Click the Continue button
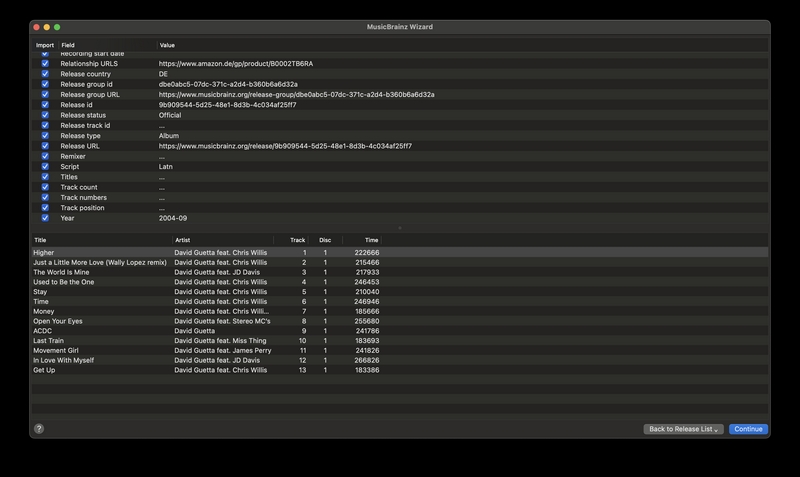800x477 pixels. pyautogui.click(x=748, y=429)
